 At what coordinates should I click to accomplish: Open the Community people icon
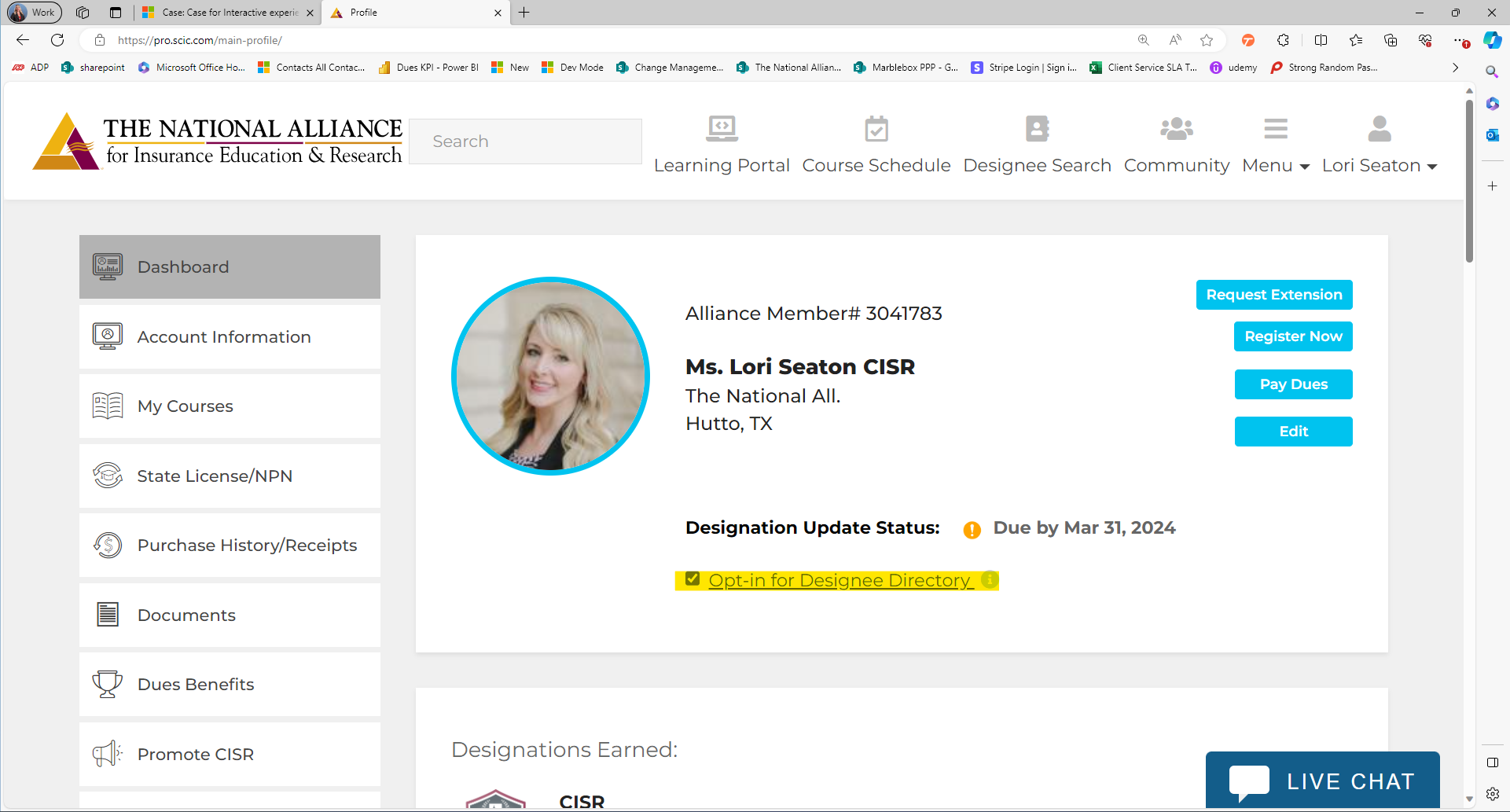coord(1177,128)
